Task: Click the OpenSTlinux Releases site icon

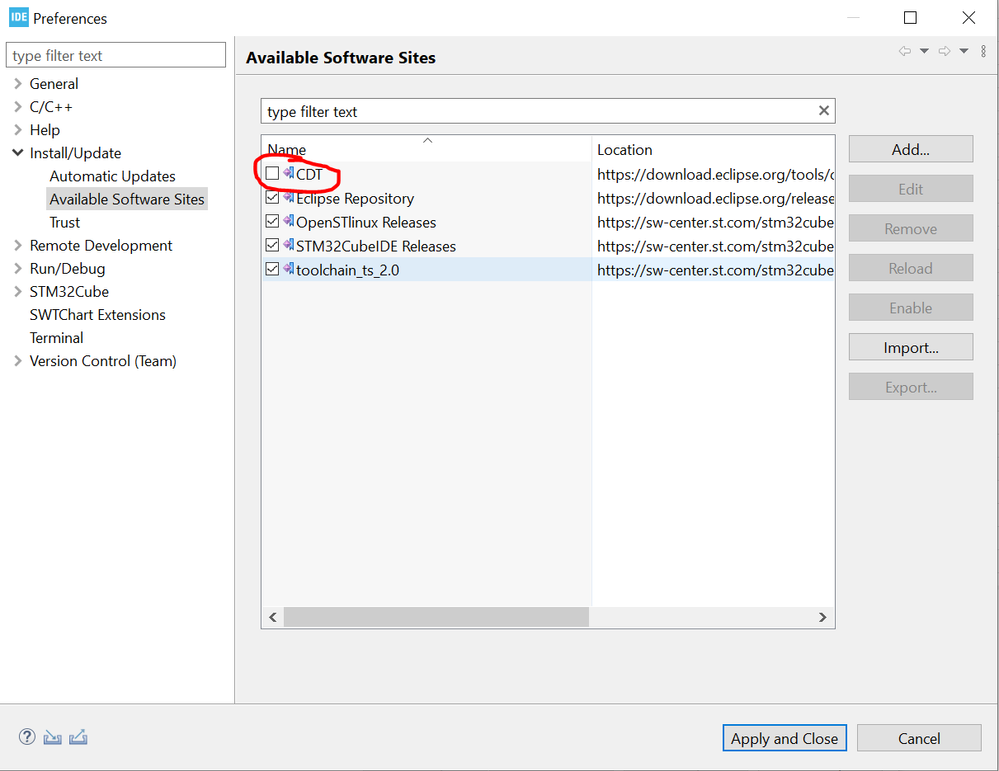Action: pyautogui.click(x=289, y=220)
